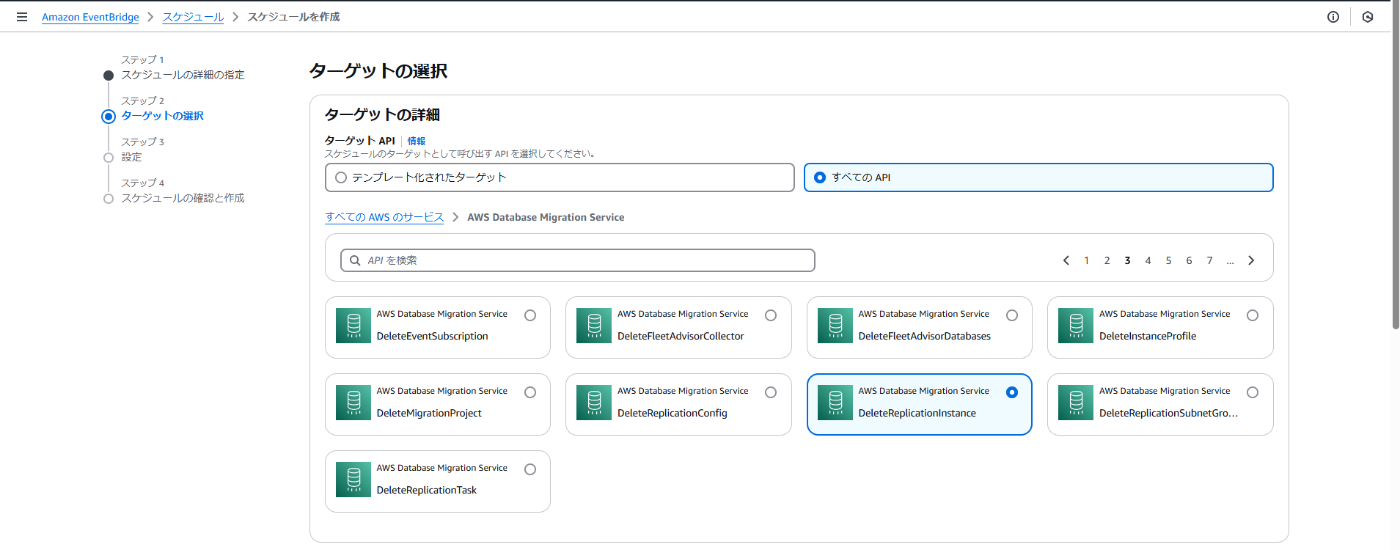
Task: Click the DeleteEventSubscription database icon
Action: pos(353,326)
